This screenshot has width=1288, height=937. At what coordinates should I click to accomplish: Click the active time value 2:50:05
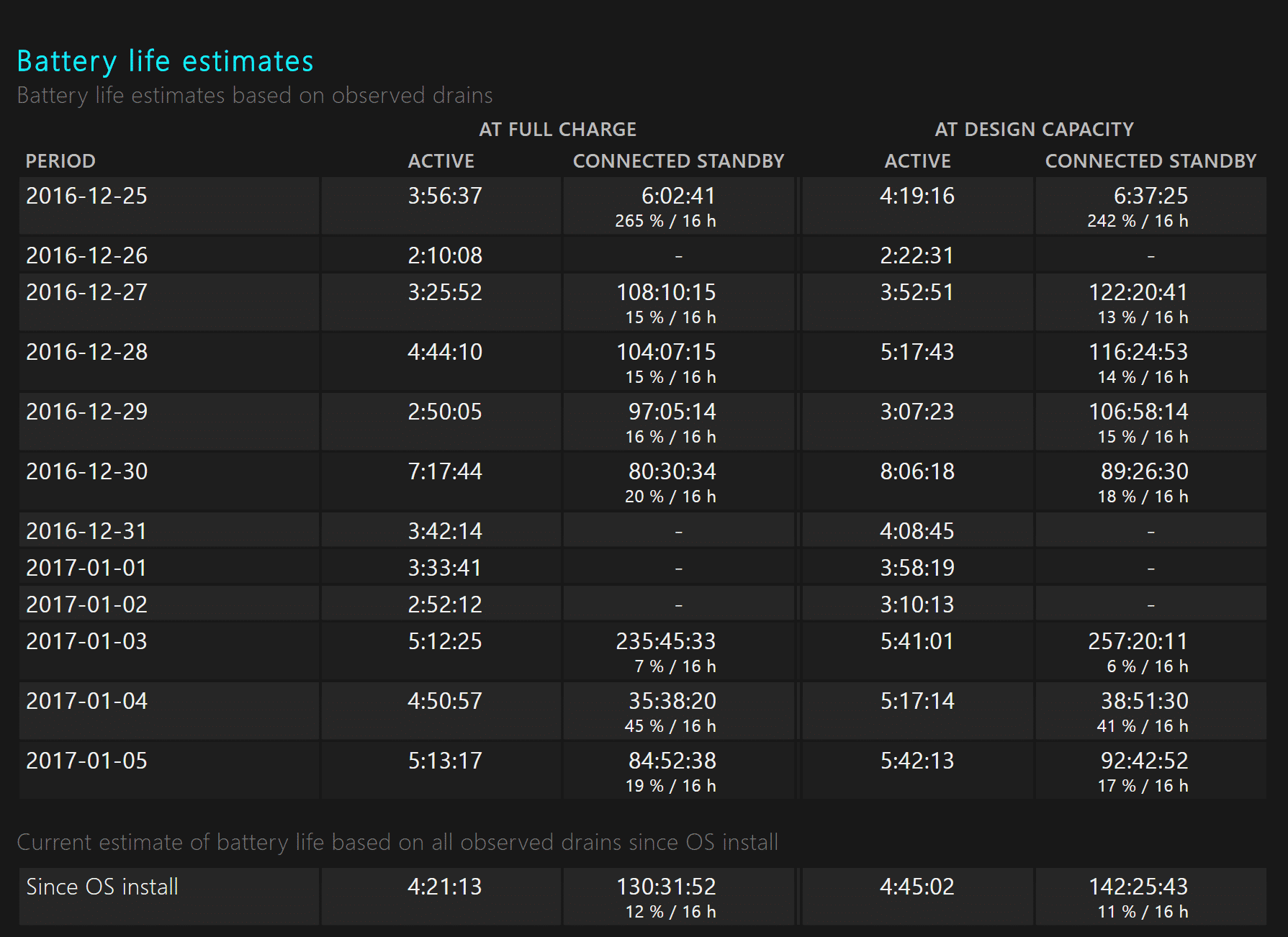(445, 412)
